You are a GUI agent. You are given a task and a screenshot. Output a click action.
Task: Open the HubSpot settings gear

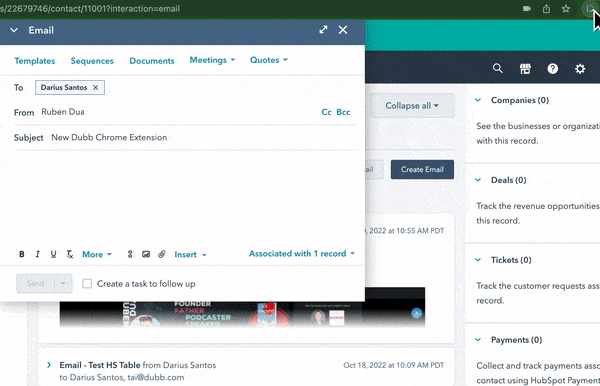click(580, 69)
